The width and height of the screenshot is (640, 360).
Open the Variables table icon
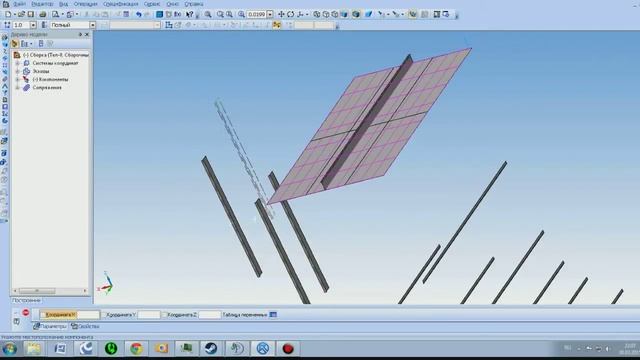point(273,314)
